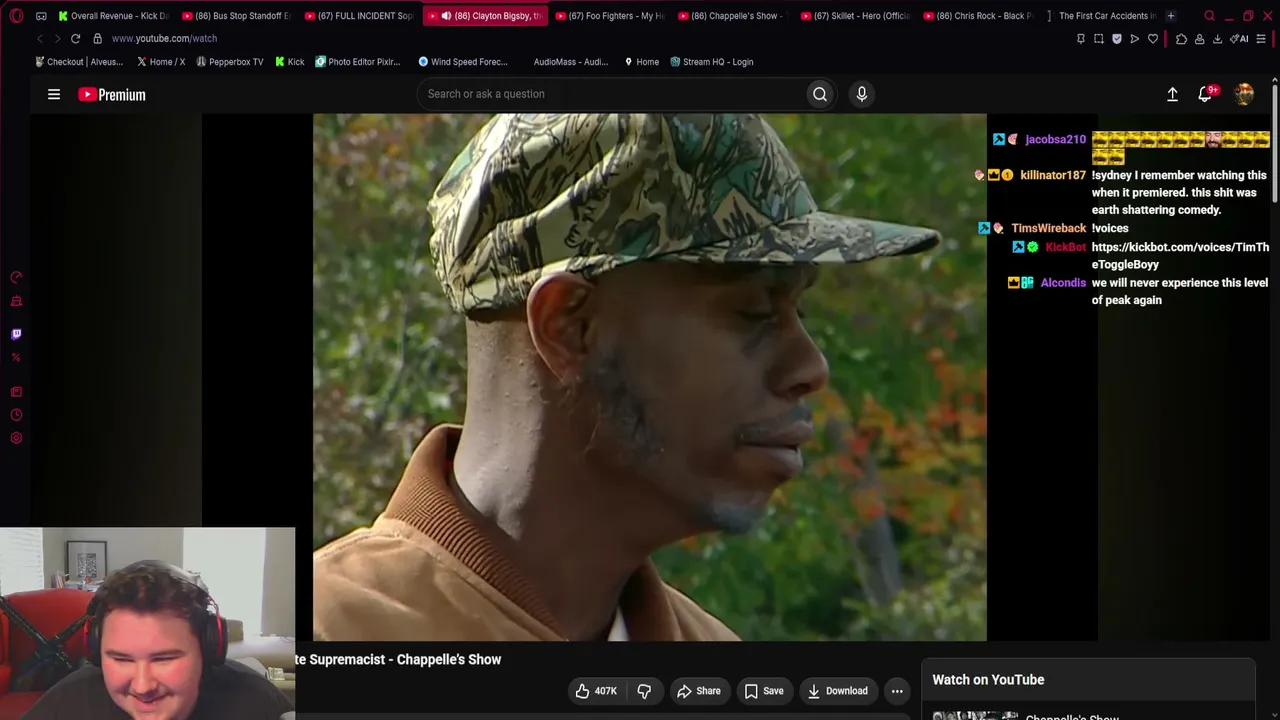View site security padlock info
Image resolution: width=1280 pixels, height=720 pixels.
(x=97, y=38)
